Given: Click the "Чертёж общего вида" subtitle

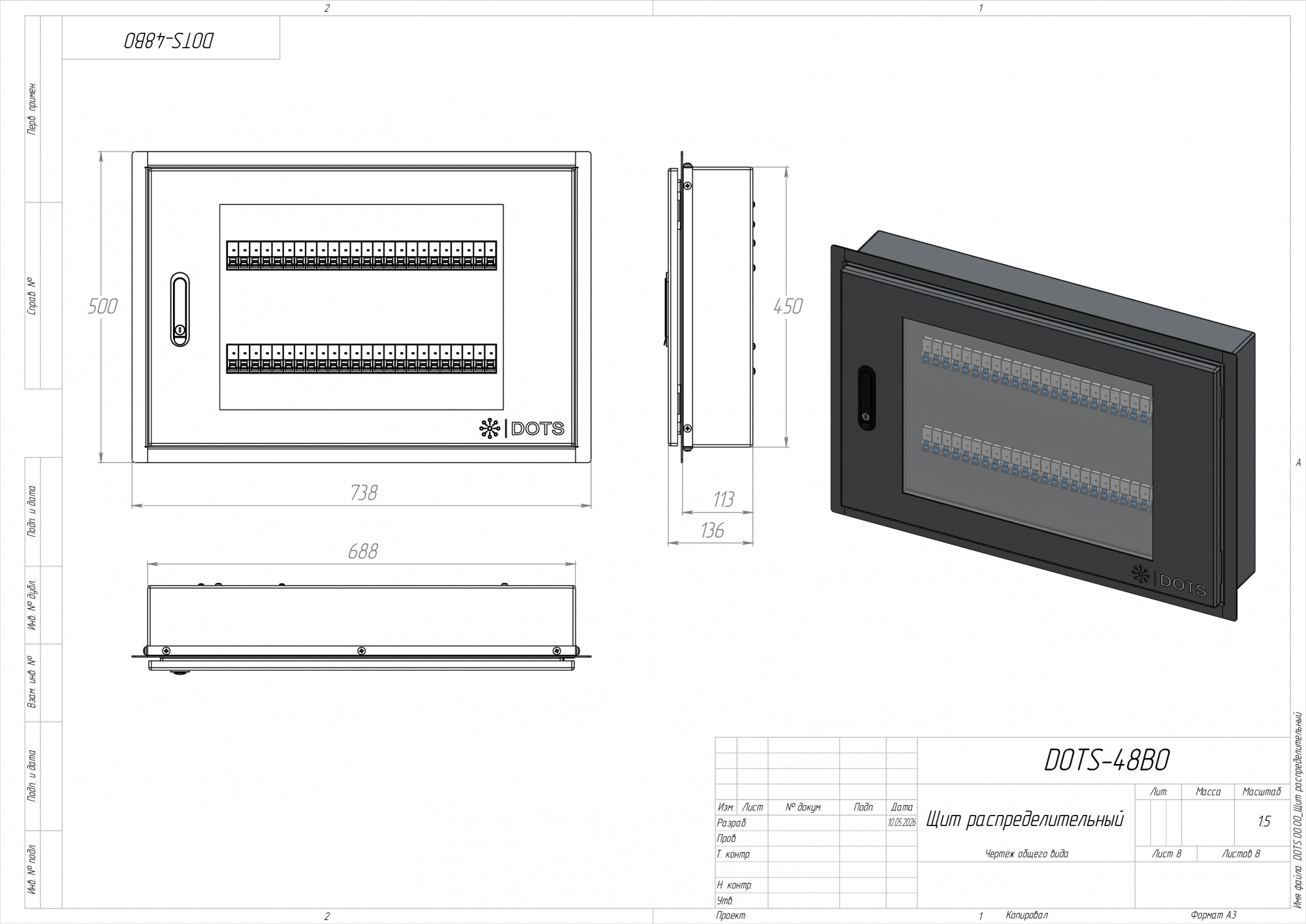Looking at the screenshot, I should 1027,854.
